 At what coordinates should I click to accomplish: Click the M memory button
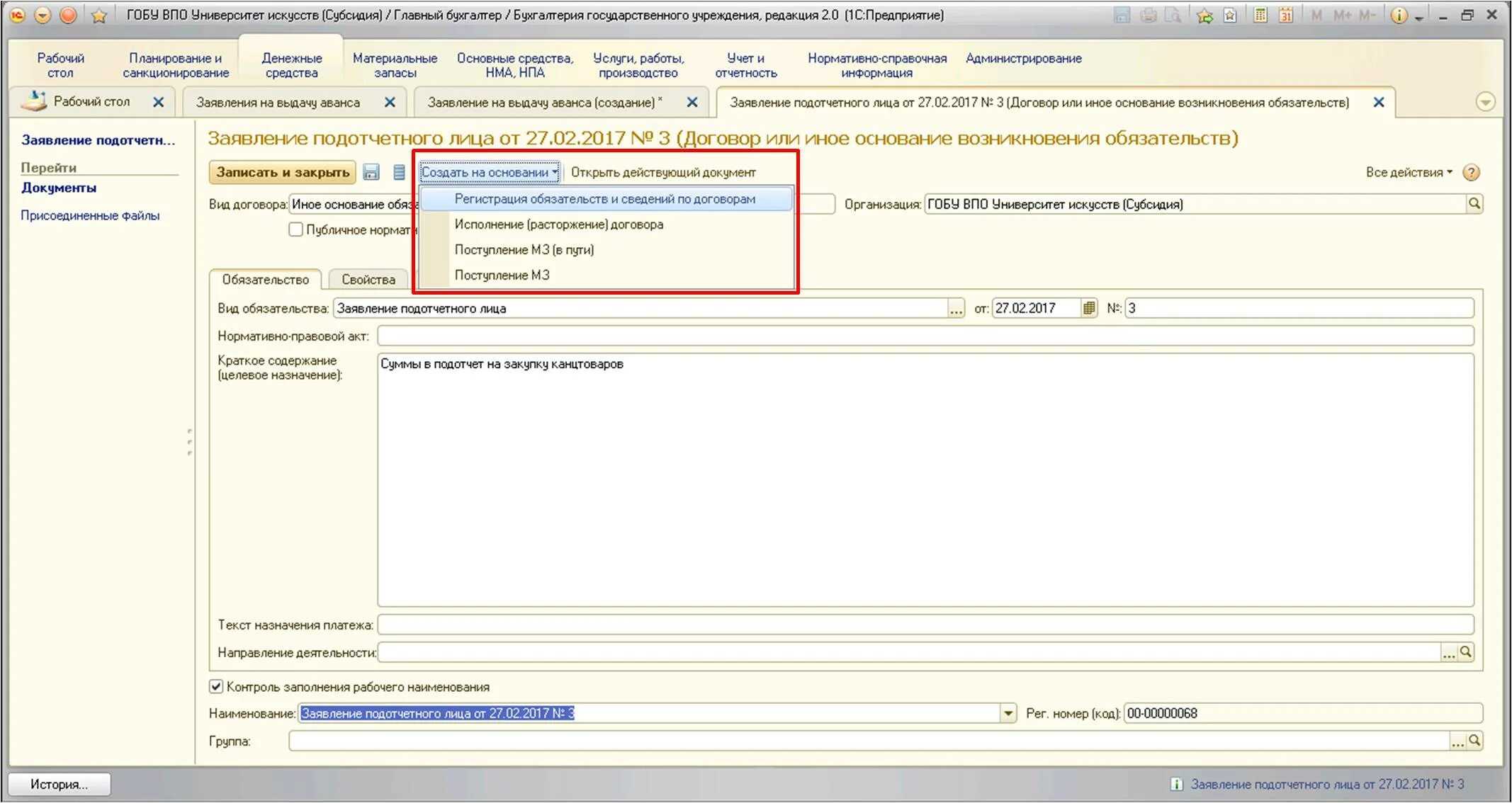tap(1316, 15)
